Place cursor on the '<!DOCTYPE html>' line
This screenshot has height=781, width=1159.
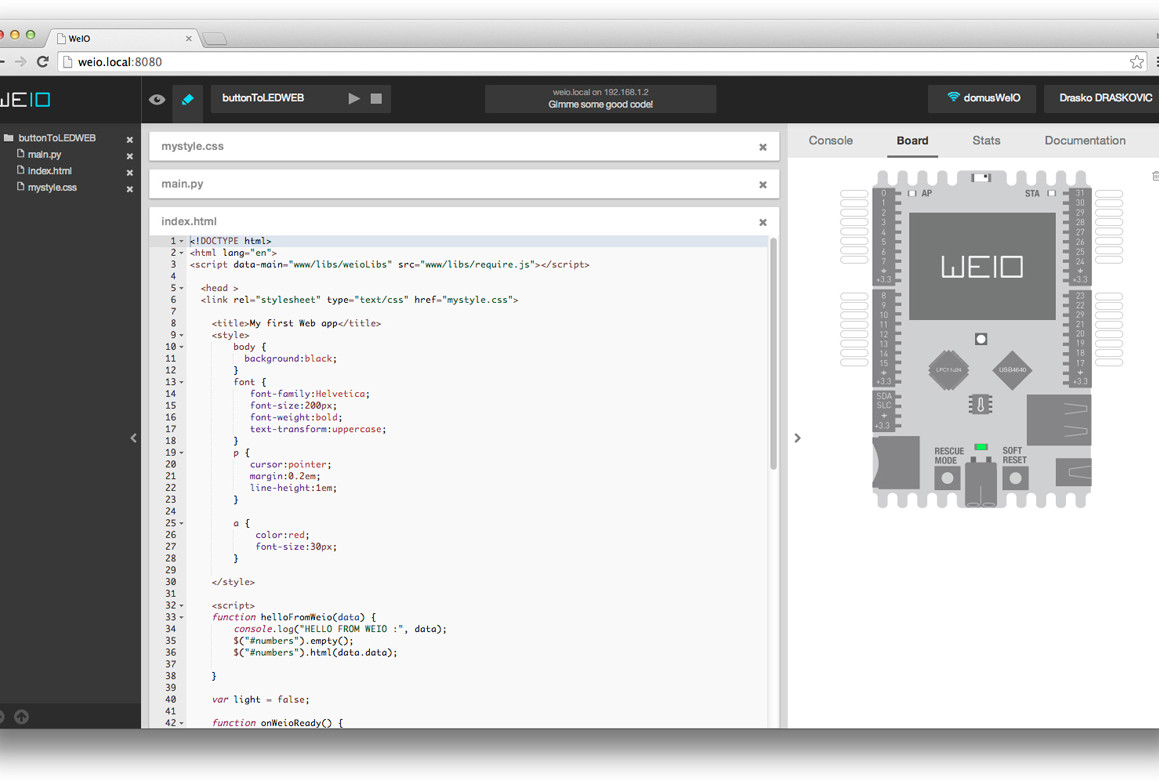[231, 241]
